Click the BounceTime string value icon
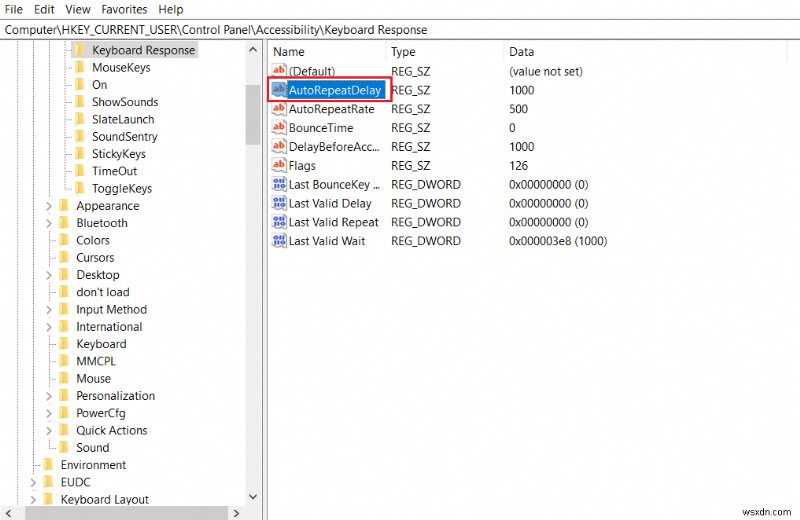 (x=279, y=128)
